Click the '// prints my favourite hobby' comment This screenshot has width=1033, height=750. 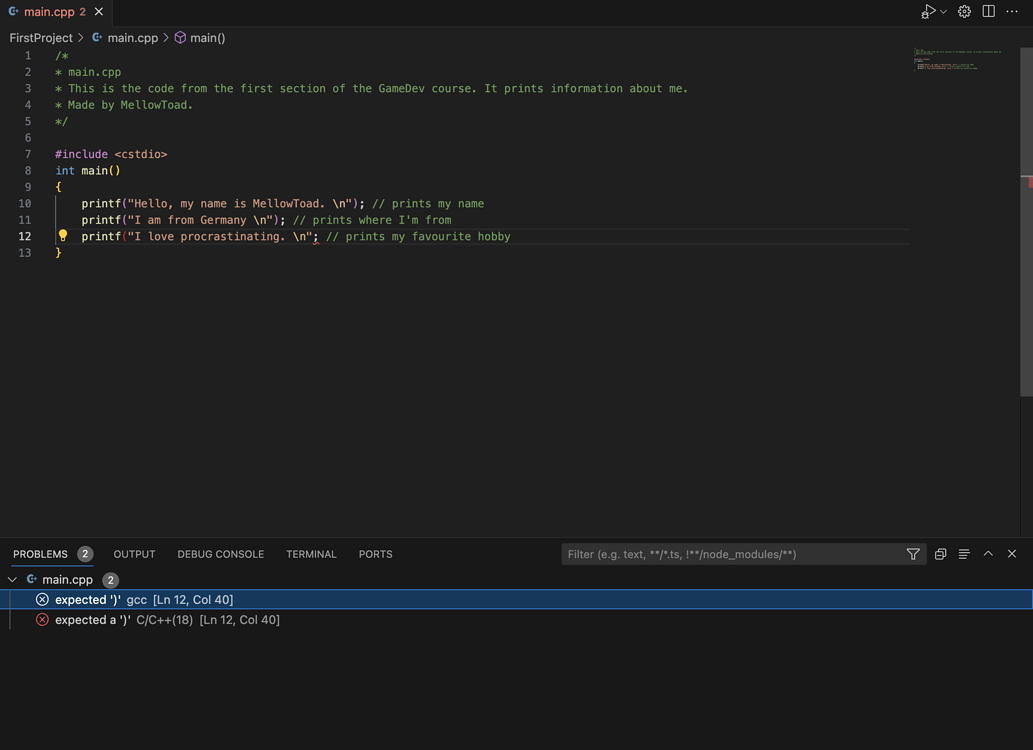(418, 237)
